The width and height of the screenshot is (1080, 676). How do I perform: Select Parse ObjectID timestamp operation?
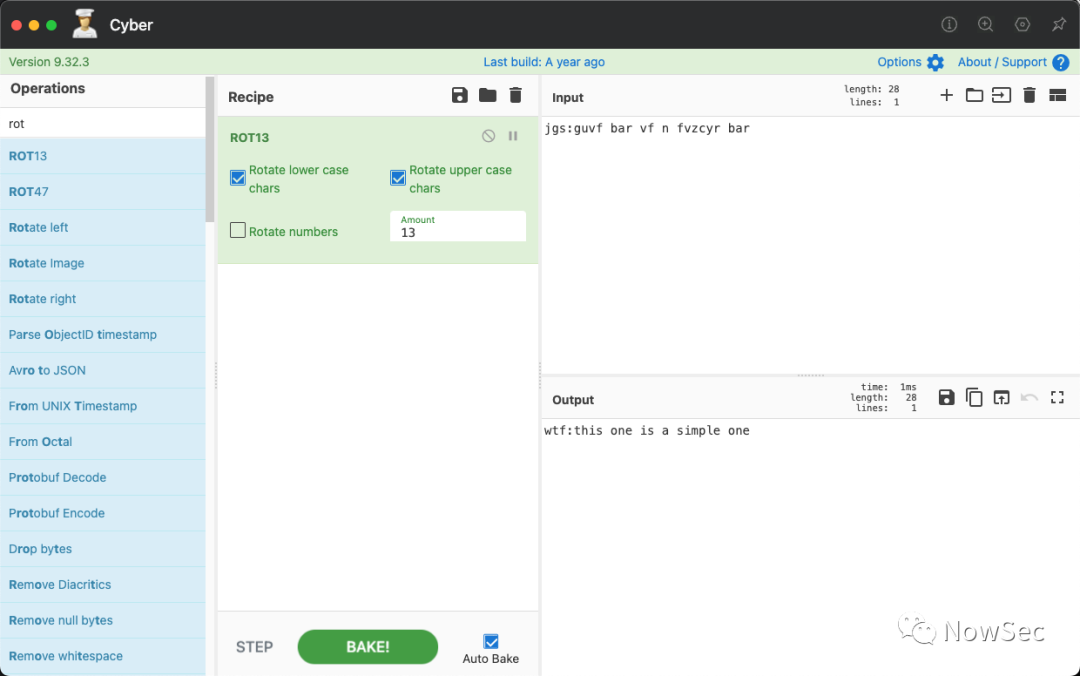pyautogui.click(x=103, y=334)
